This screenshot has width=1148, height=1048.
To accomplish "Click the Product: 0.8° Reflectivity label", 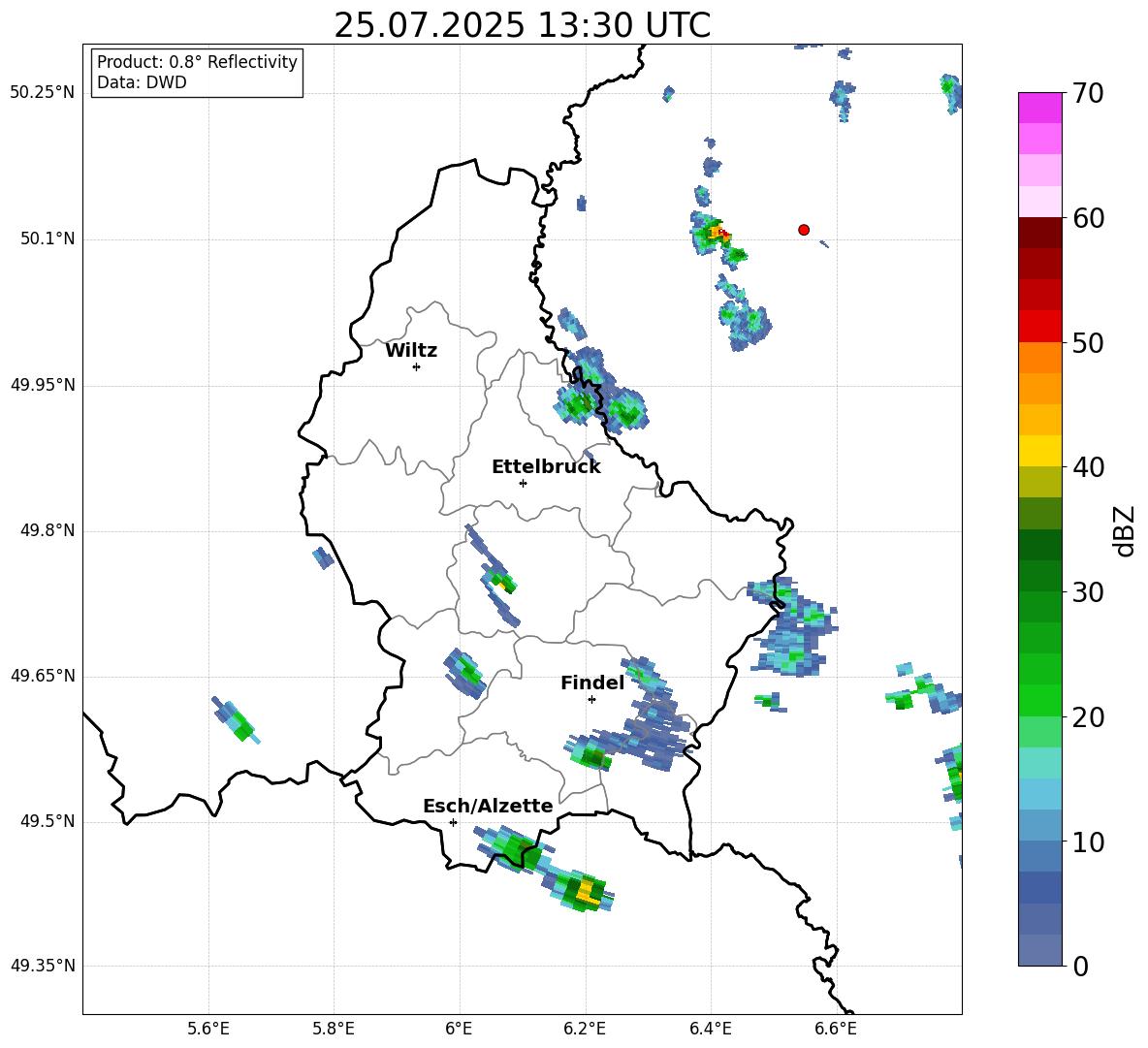I will (x=197, y=61).
